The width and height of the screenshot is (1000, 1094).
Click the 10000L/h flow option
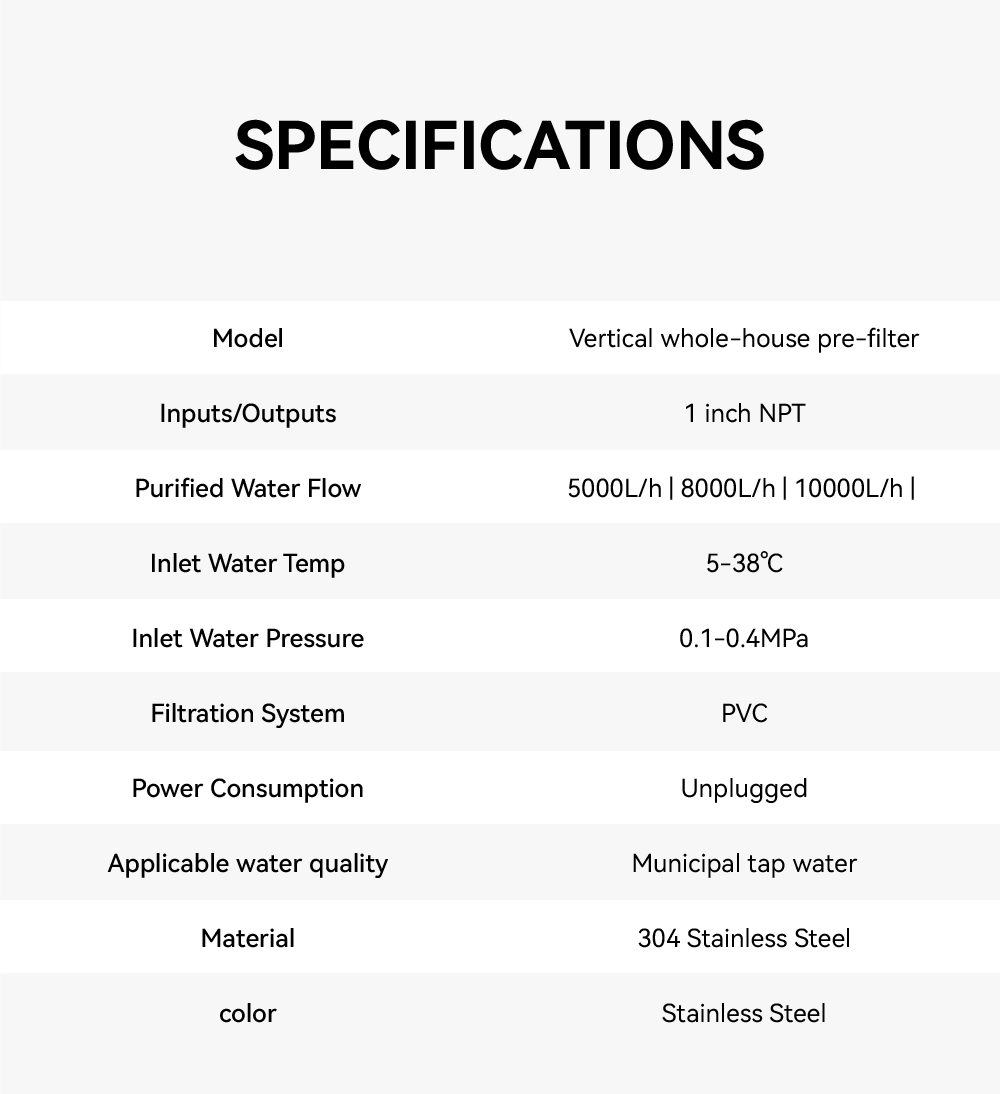[x=849, y=488]
